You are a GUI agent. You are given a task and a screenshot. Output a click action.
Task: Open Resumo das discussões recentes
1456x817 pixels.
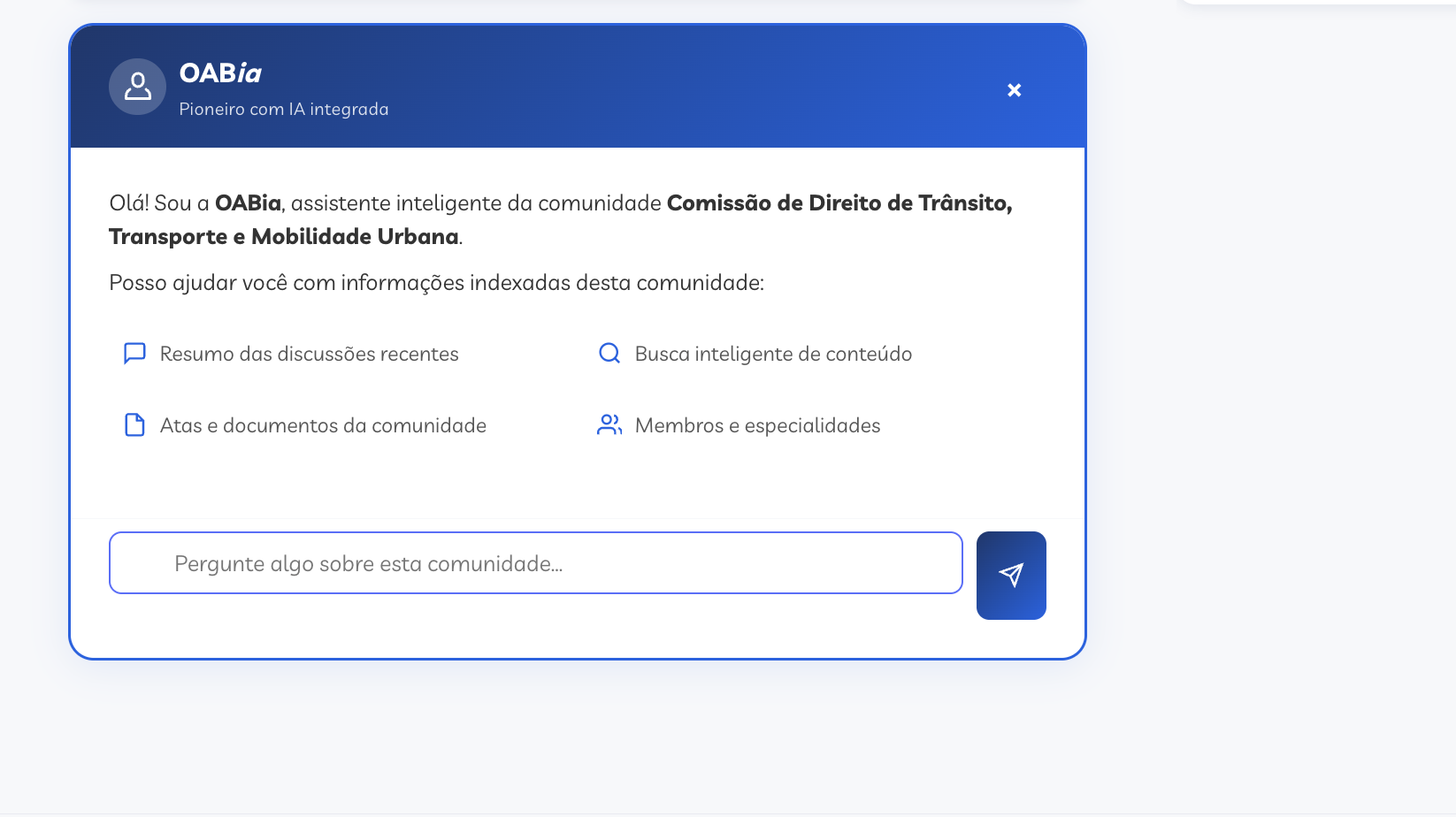pos(308,353)
